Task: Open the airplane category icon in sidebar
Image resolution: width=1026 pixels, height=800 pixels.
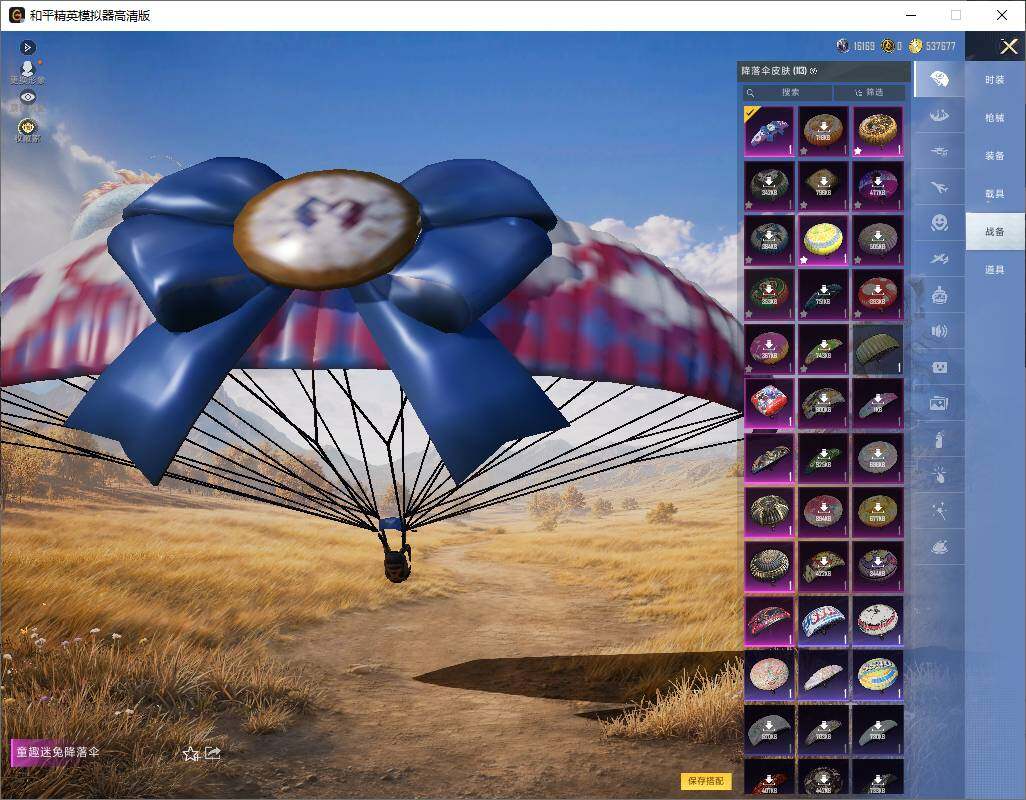Action: pos(939,188)
